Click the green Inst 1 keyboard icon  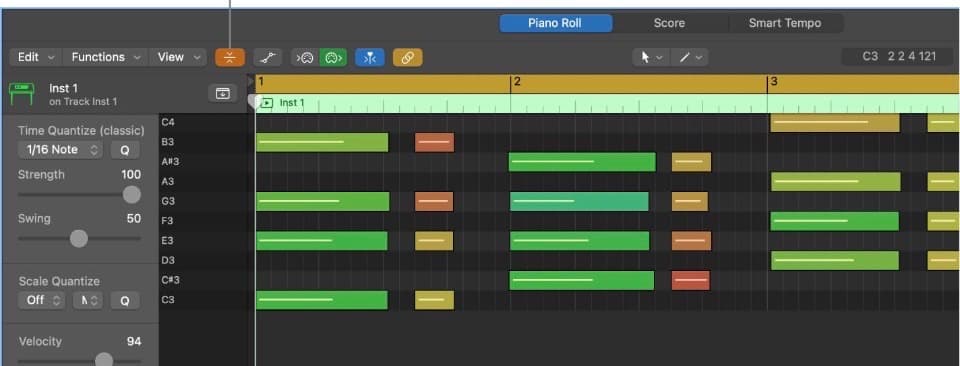point(21,94)
